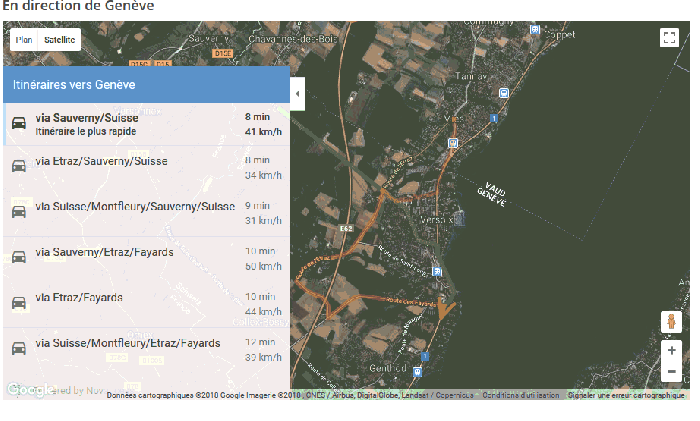The height and width of the screenshot is (421, 700).
Task: Select route via Sauverny/Etraz/Fayards
Action: (146, 259)
